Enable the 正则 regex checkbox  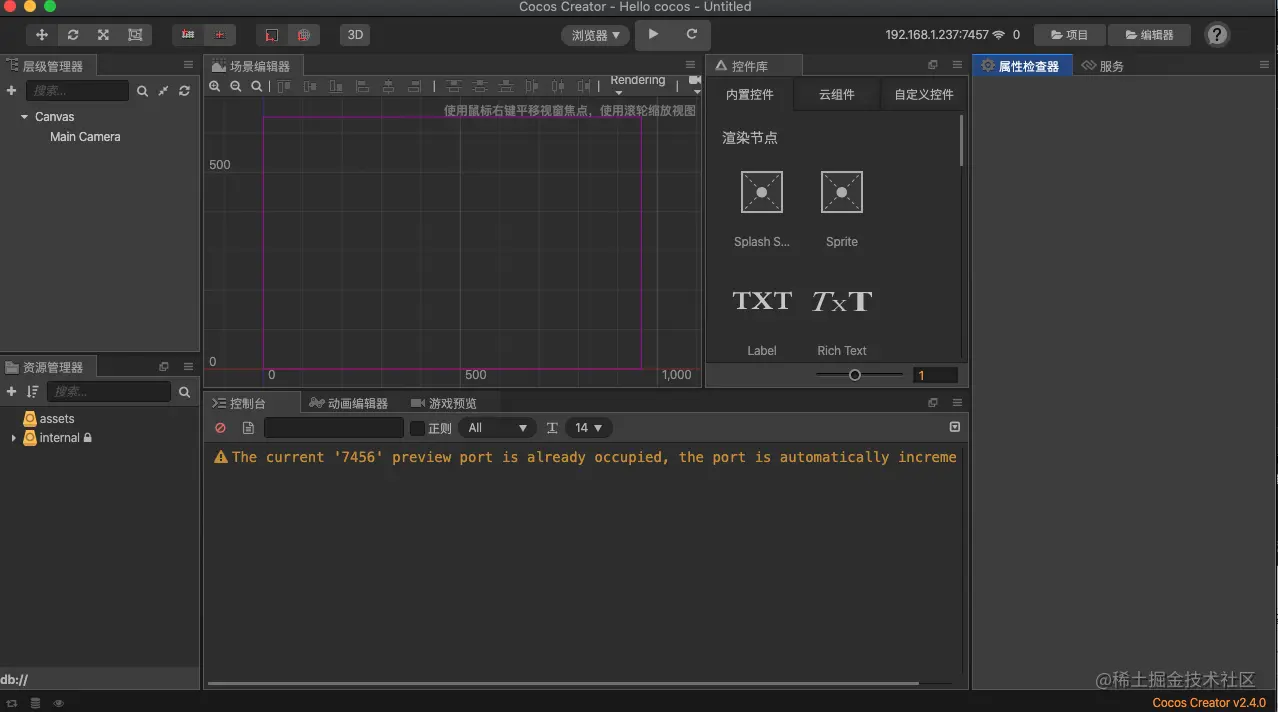[x=418, y=428]
